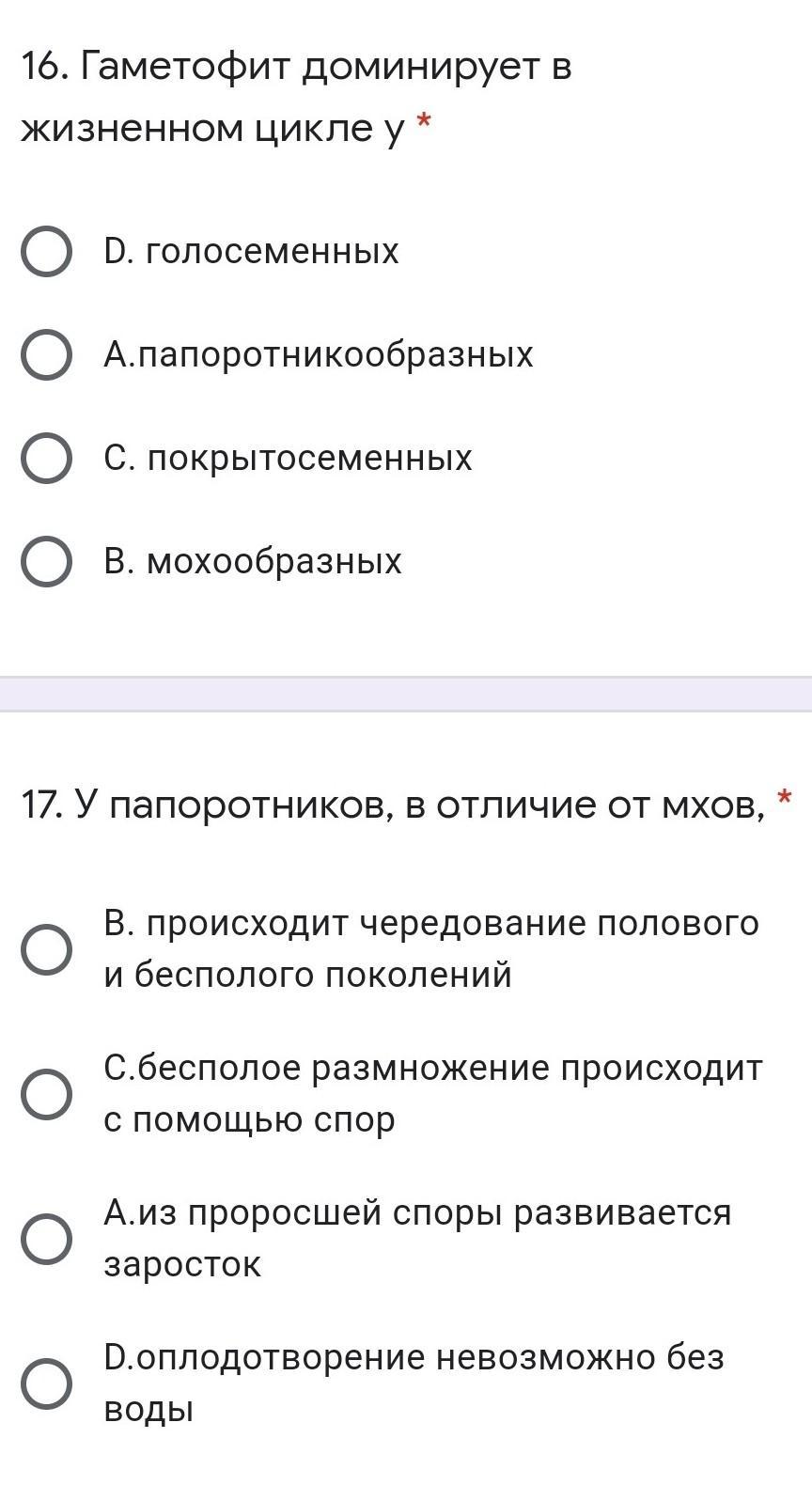Select radio button for D. голосеменных
Image resolution: width=812 pixels, height=1485 pixels.
click(x=46, y=252)
